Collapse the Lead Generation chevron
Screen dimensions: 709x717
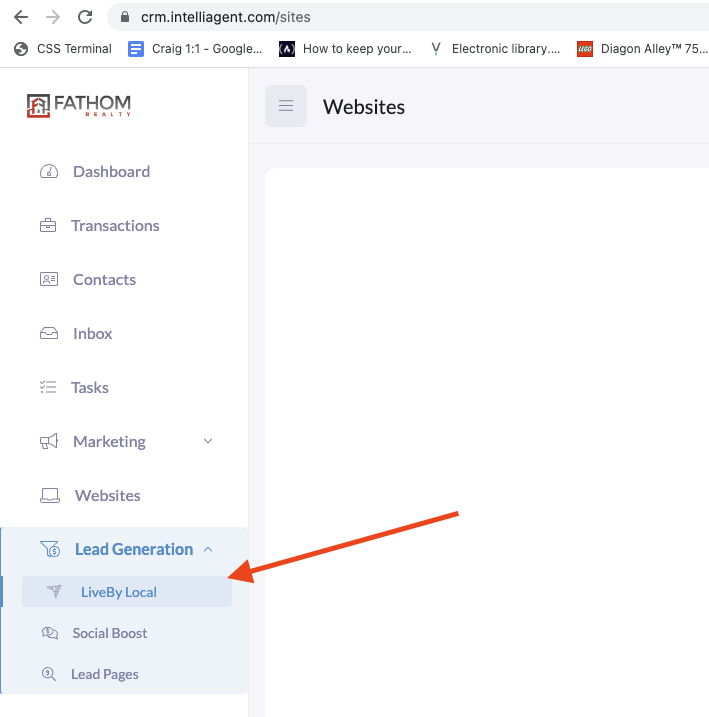pos(208,549)
